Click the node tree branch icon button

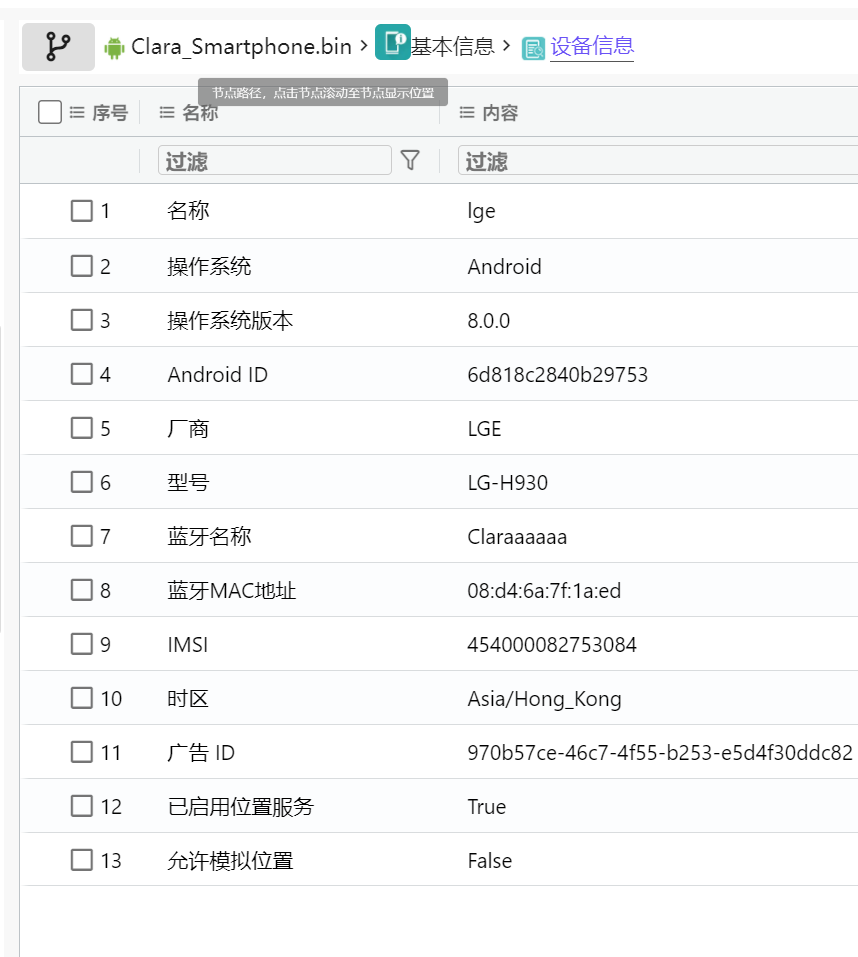(58, 47)
